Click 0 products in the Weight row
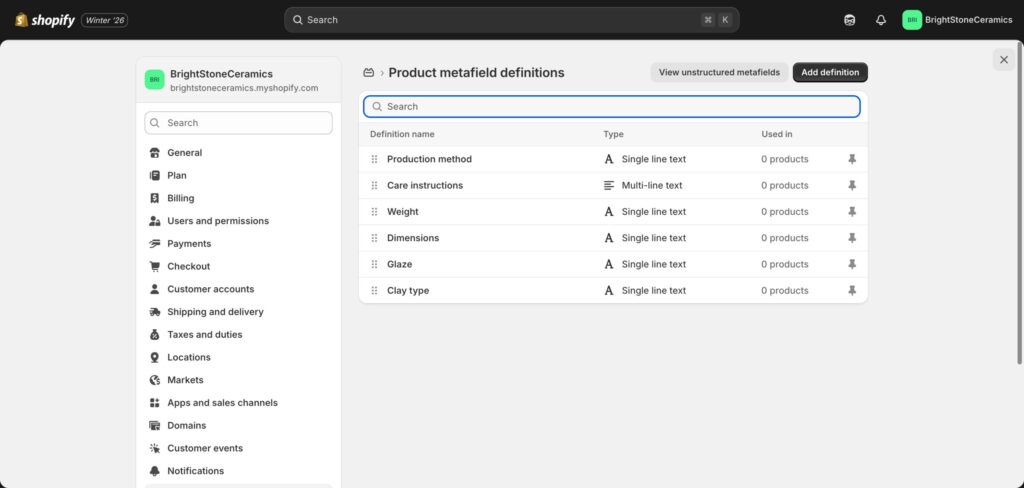Image resolution: width=1024 pixels, height=488 pixels. [x=785, y=212]
